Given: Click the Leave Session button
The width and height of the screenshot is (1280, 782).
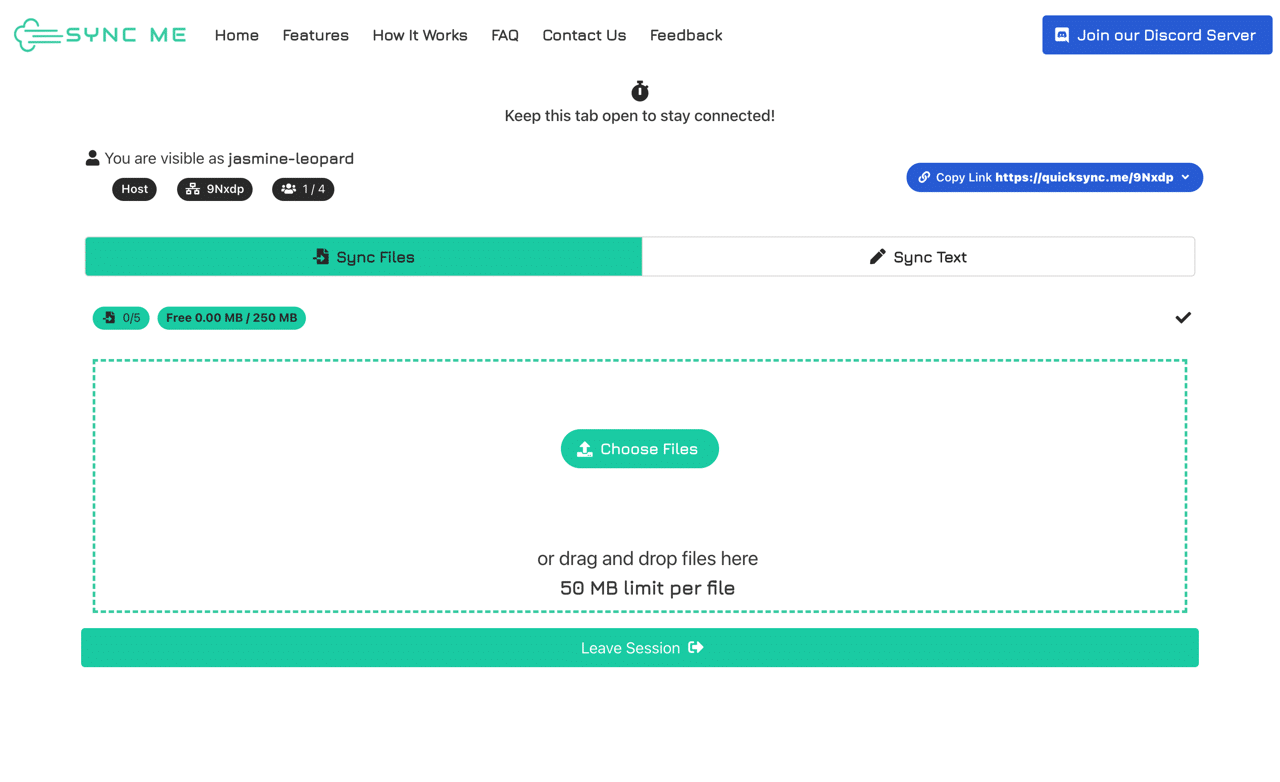Looking at the screenshot, I should pyautogui.click(x=640, y=648).
